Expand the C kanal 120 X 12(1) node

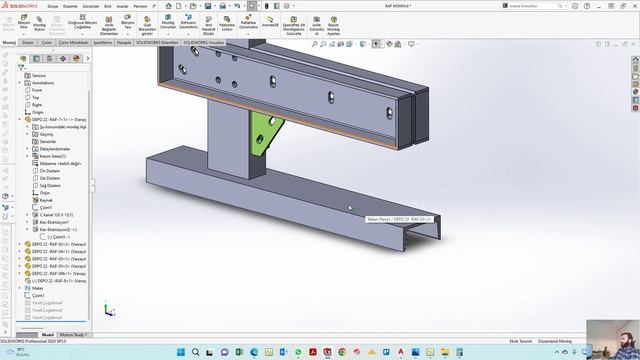point(27,215)
